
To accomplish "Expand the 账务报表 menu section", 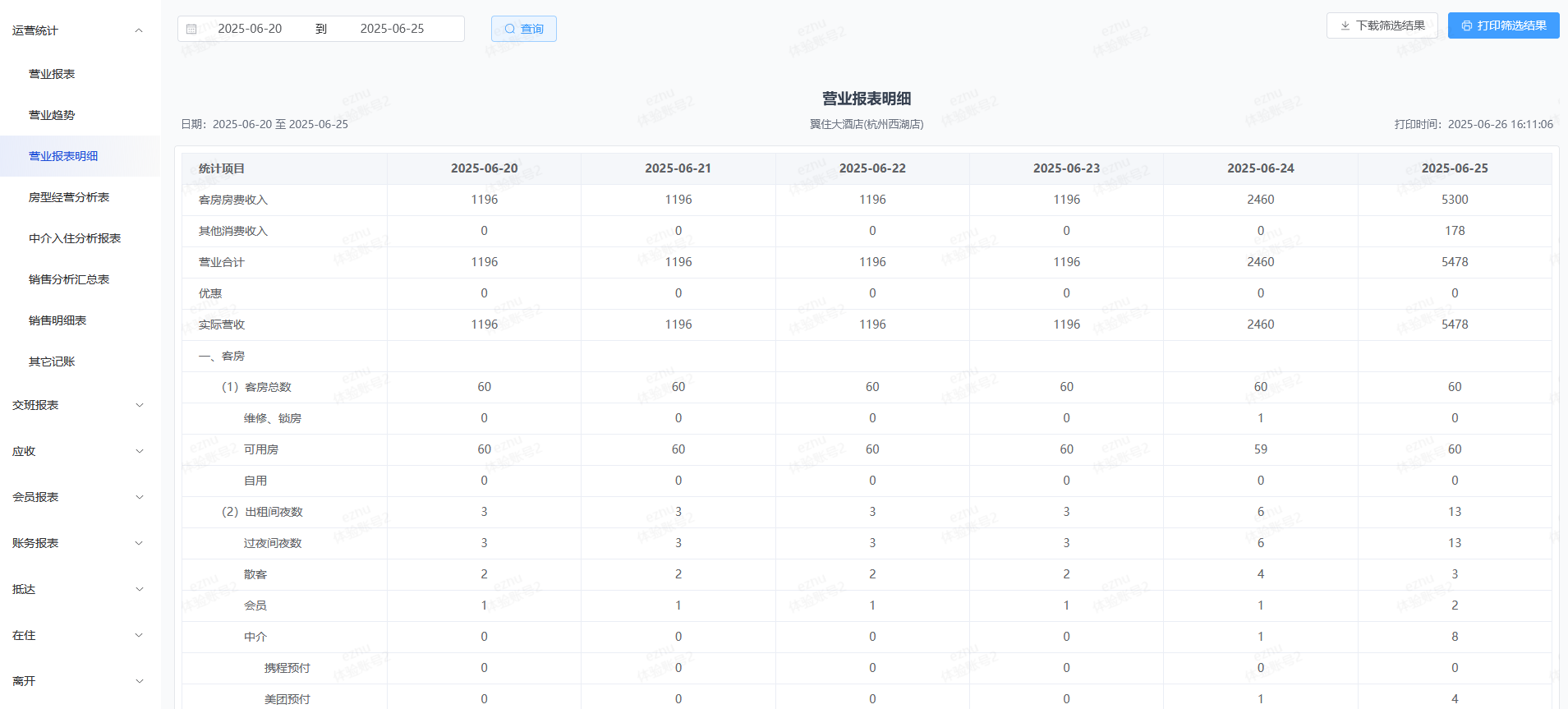I will pos(80,543).
